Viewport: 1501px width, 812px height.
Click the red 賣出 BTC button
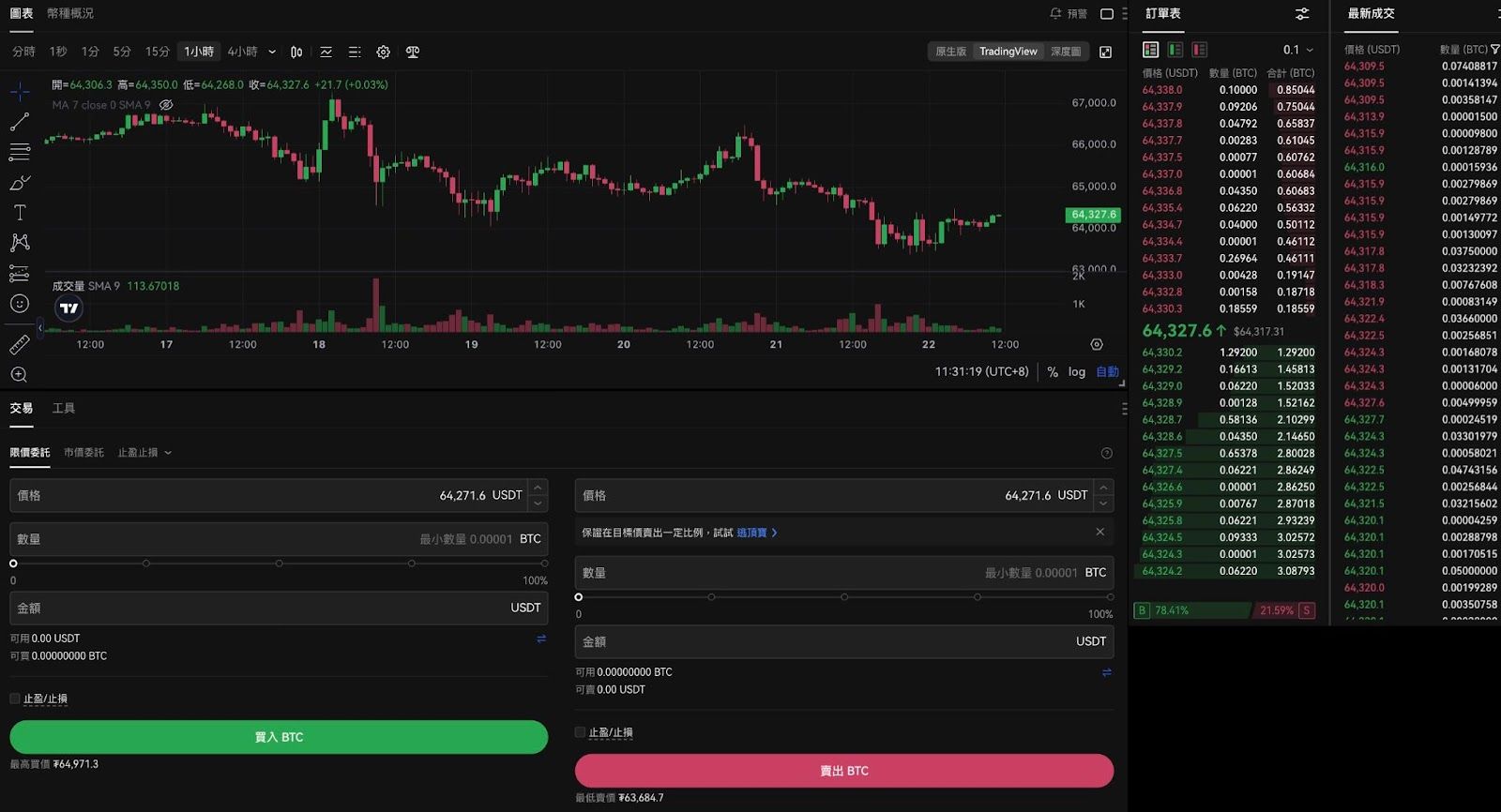(x=844, y=771)
